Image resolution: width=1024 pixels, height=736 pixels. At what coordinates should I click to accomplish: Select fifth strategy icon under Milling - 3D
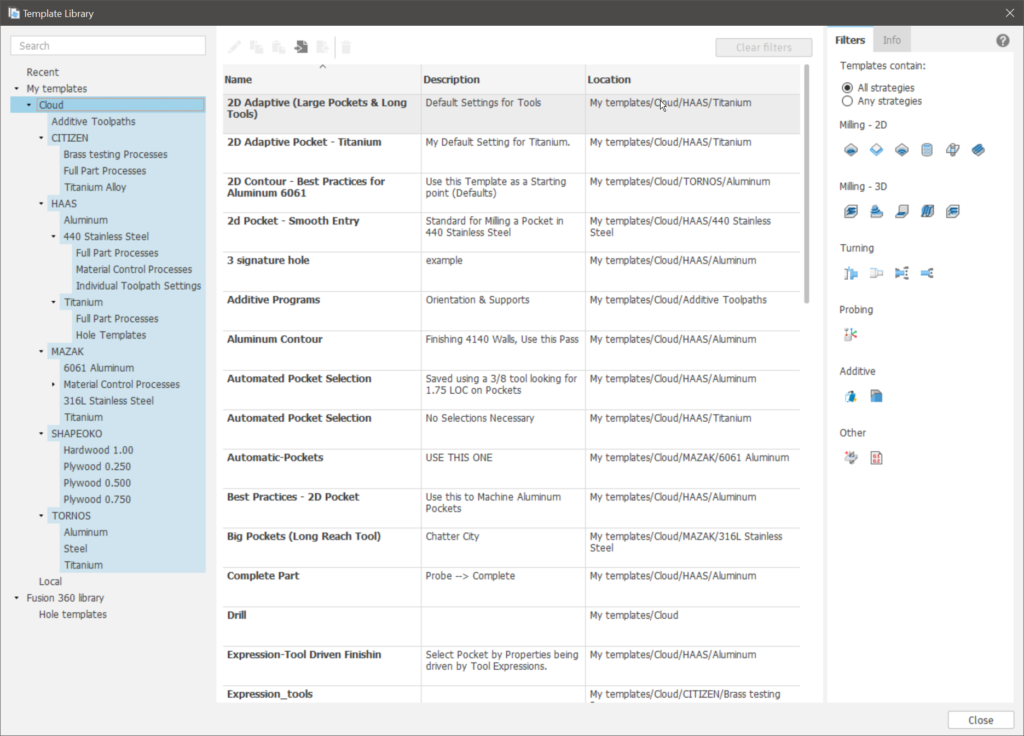pos(952,211)
